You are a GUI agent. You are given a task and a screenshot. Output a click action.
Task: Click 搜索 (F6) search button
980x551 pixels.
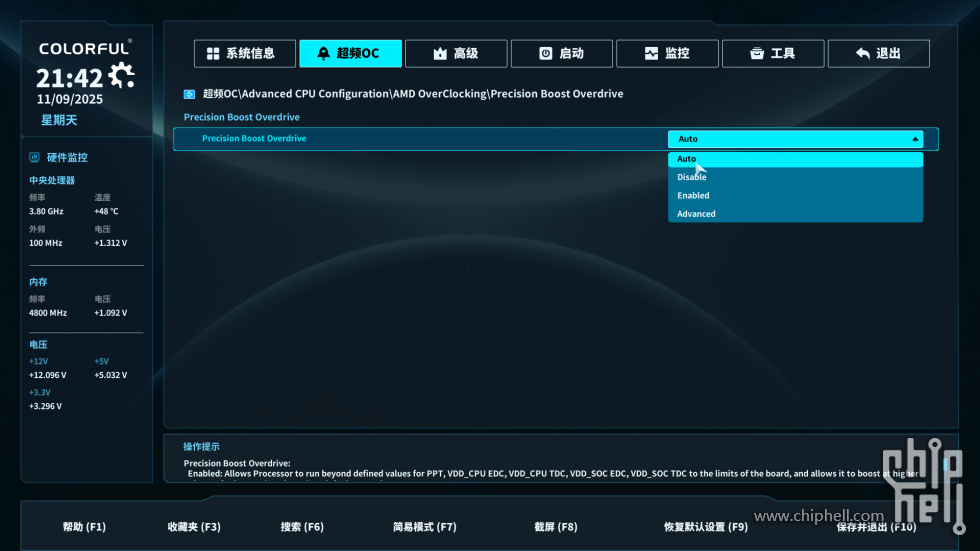[302, 527]
